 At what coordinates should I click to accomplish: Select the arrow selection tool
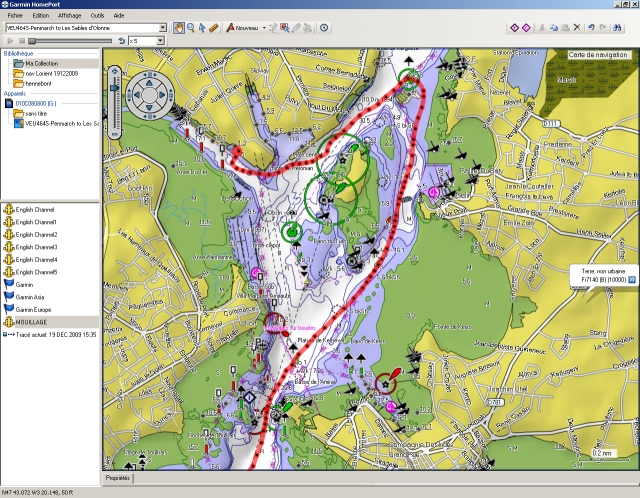point(202,28)
